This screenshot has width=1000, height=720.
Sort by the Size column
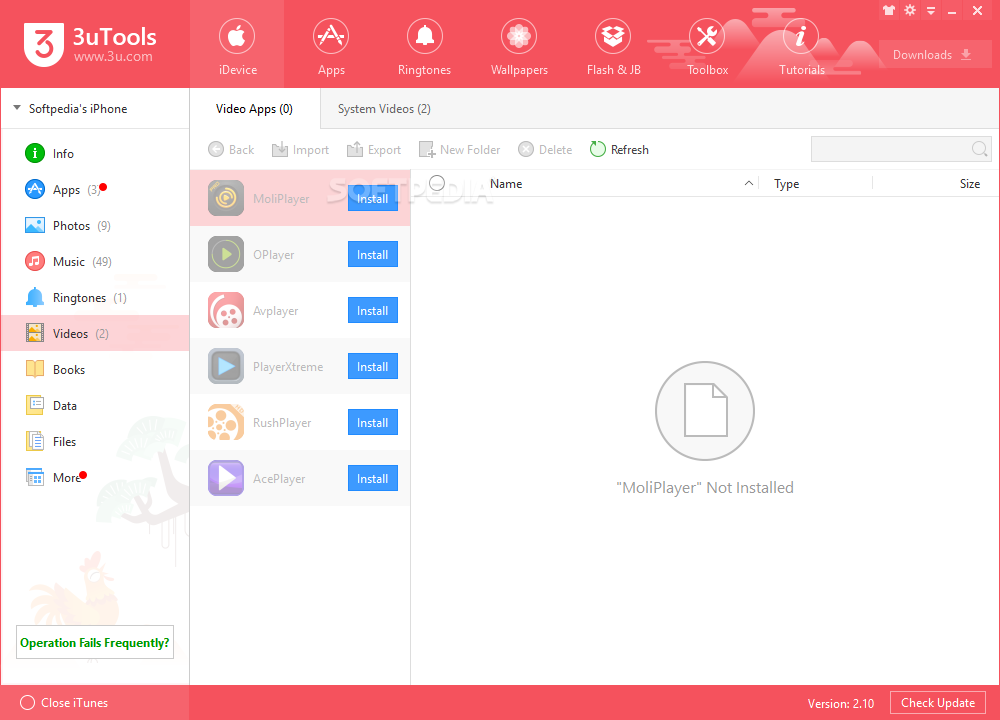coord(969,184)
